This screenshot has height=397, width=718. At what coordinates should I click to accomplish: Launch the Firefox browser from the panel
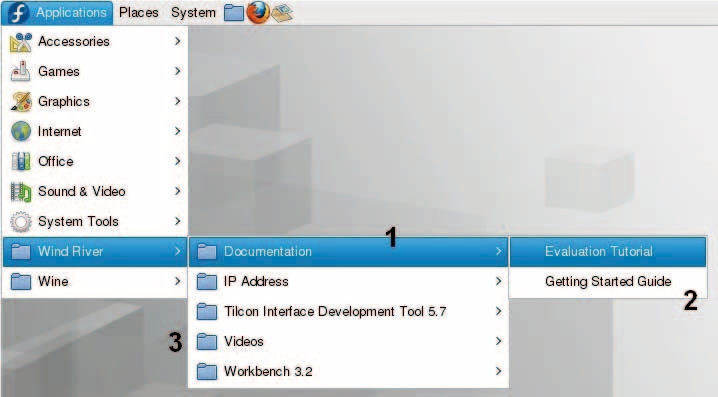(258, 12)
